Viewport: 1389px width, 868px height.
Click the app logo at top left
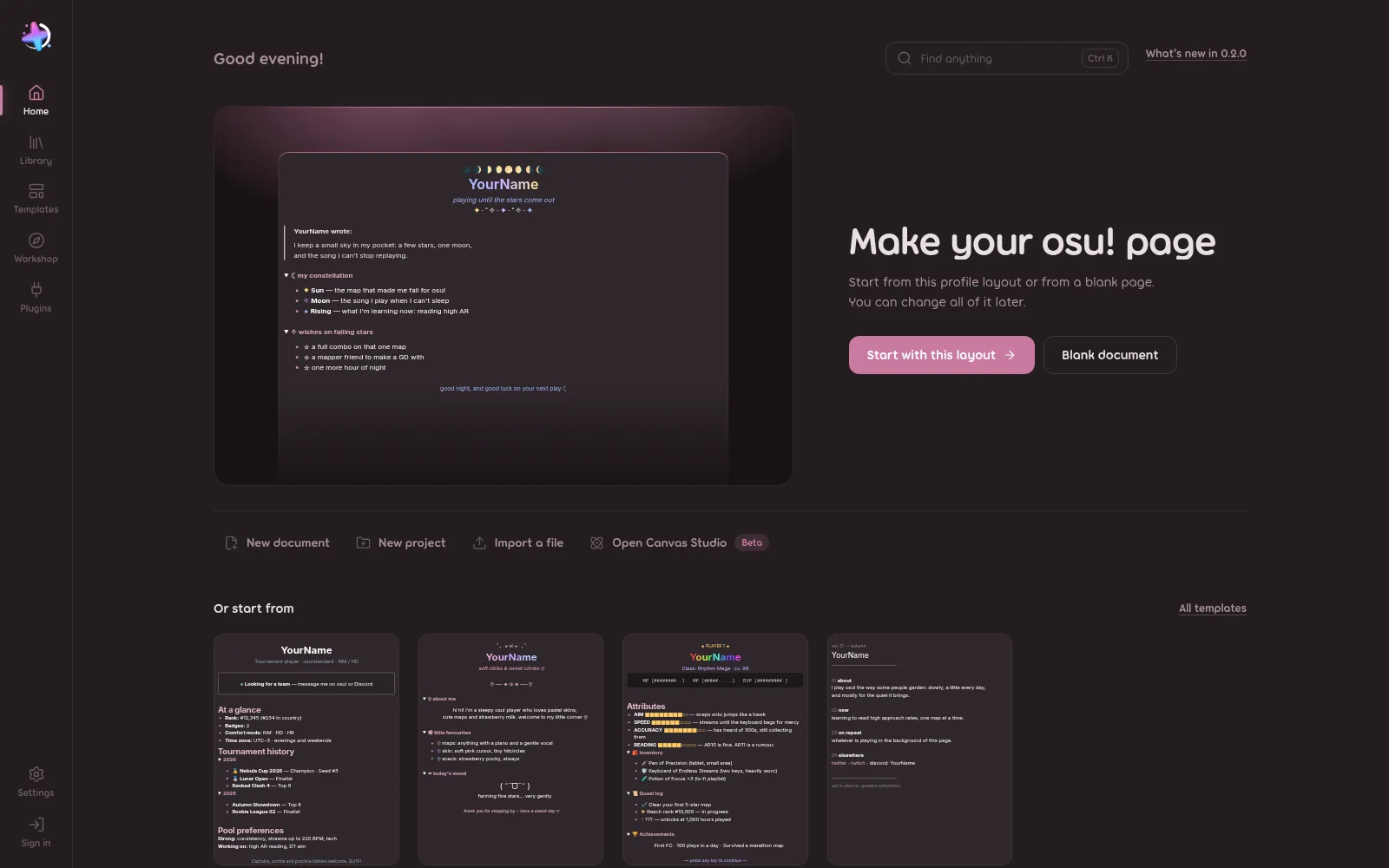click(36, 36)
